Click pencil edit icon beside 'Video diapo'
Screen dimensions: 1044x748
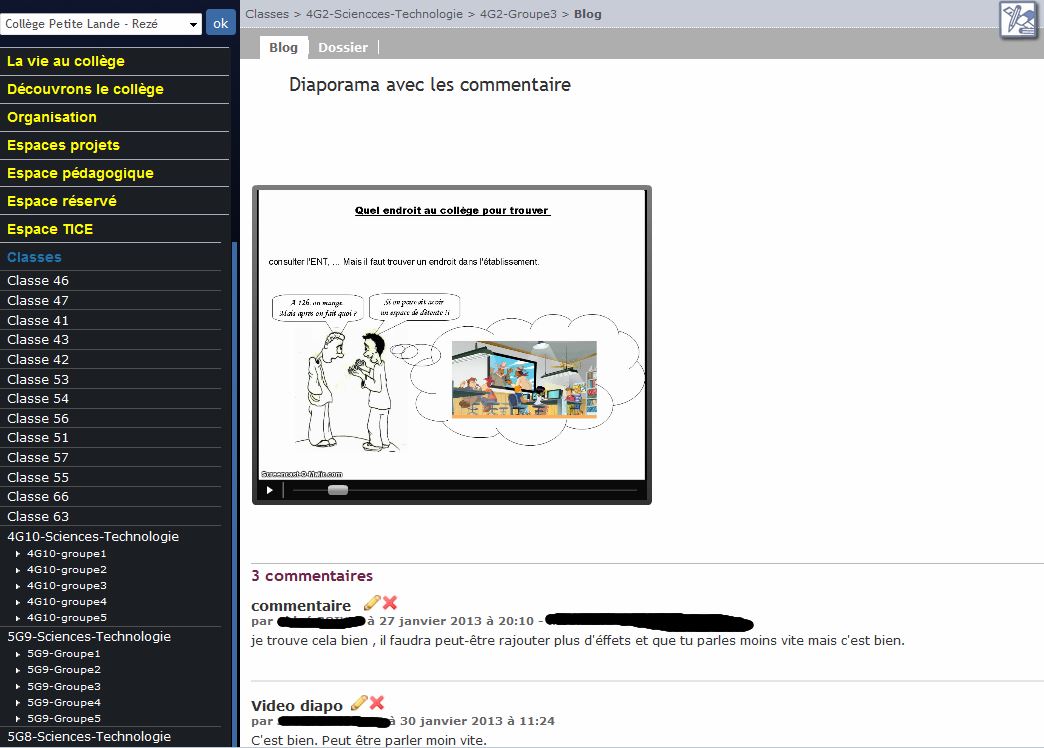pyautogui.click(x=358, y=703)
